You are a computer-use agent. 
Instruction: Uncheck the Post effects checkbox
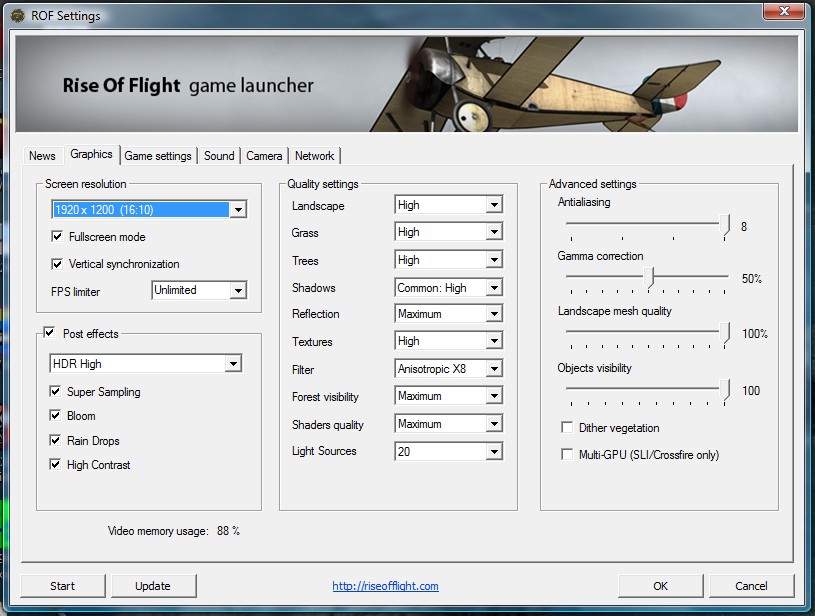point(49,333)
